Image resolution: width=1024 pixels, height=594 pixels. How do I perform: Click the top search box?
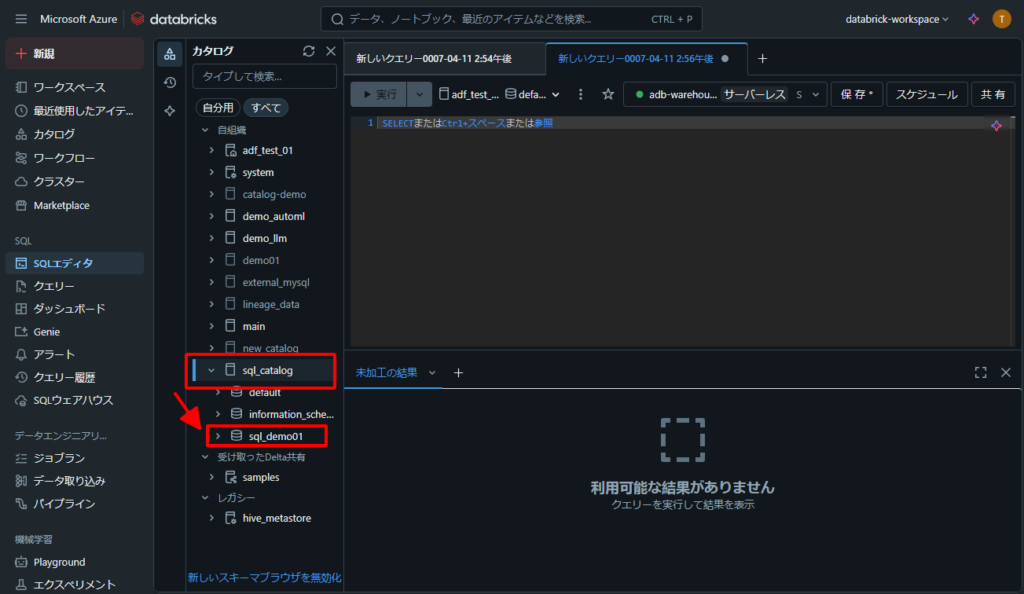click(x=511, y=19)
